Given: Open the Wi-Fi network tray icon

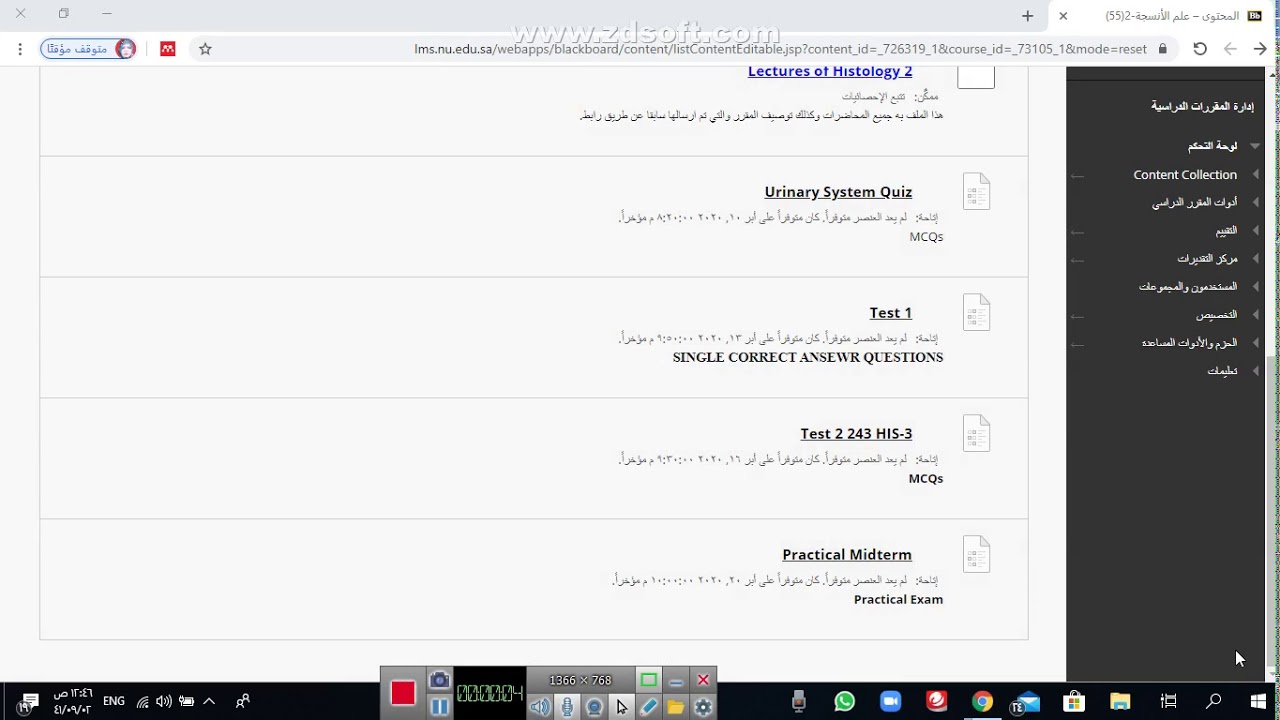Looking at the screenshot, I should pyautogui.click(x=142, y=702).
